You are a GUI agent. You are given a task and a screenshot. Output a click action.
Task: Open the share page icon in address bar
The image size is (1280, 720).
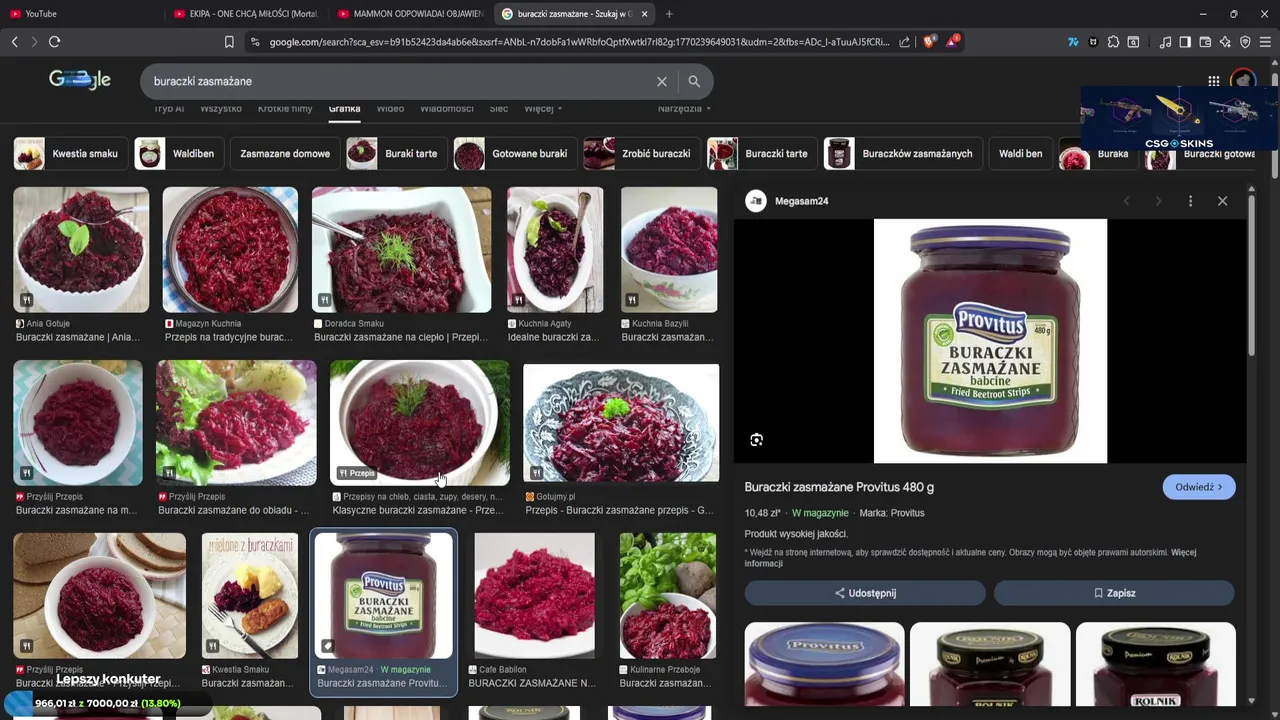(x=905, y=42)
